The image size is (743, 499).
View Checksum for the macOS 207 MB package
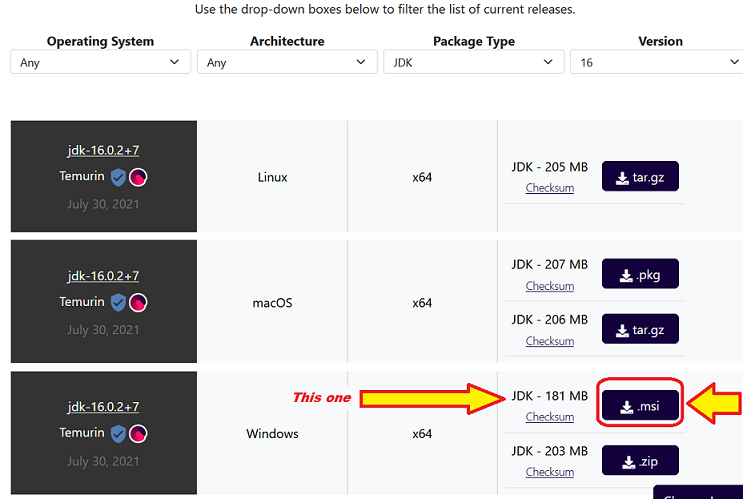pos(549,286)
